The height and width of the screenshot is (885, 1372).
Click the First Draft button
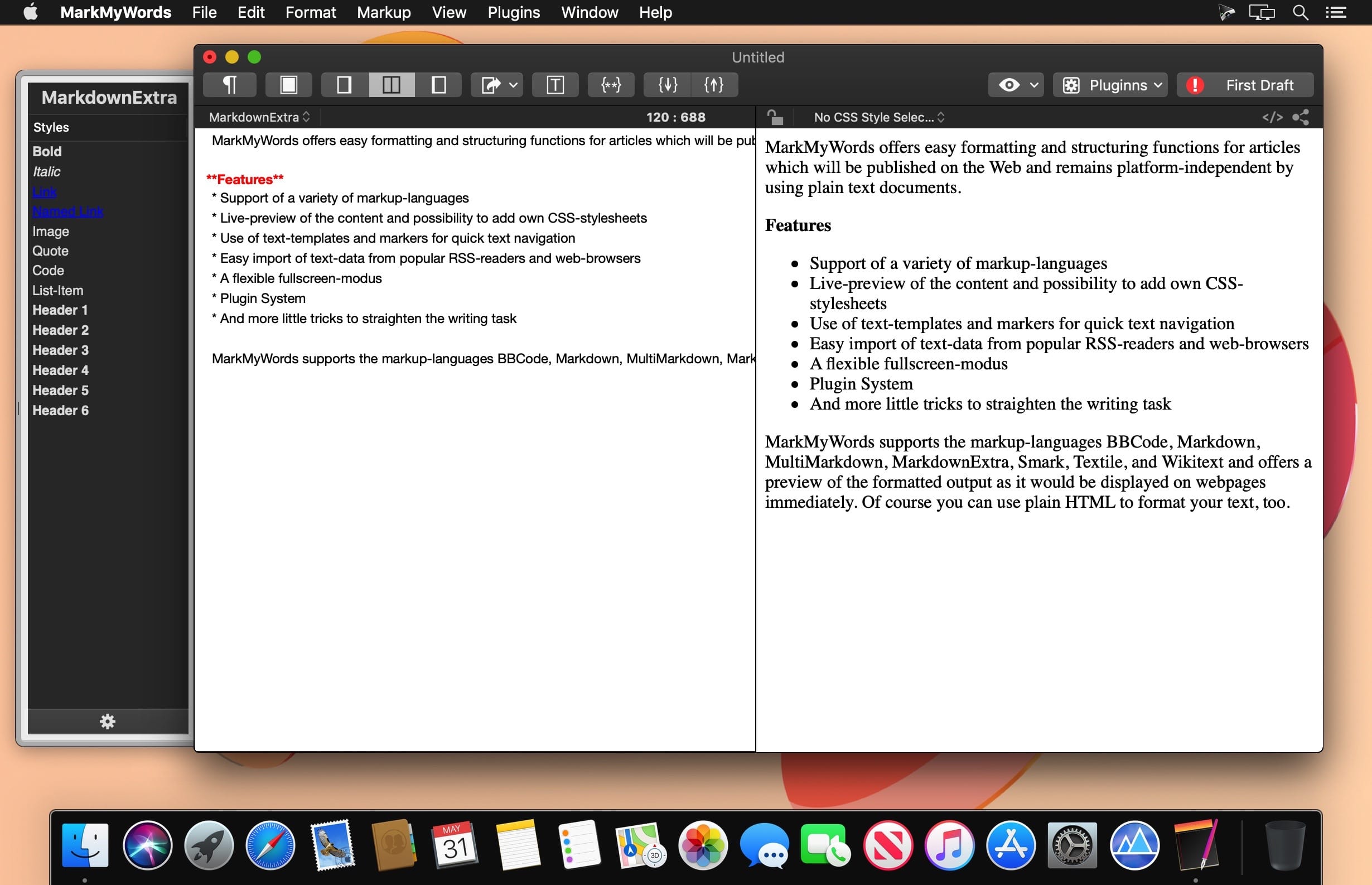tap(1244, 85)
